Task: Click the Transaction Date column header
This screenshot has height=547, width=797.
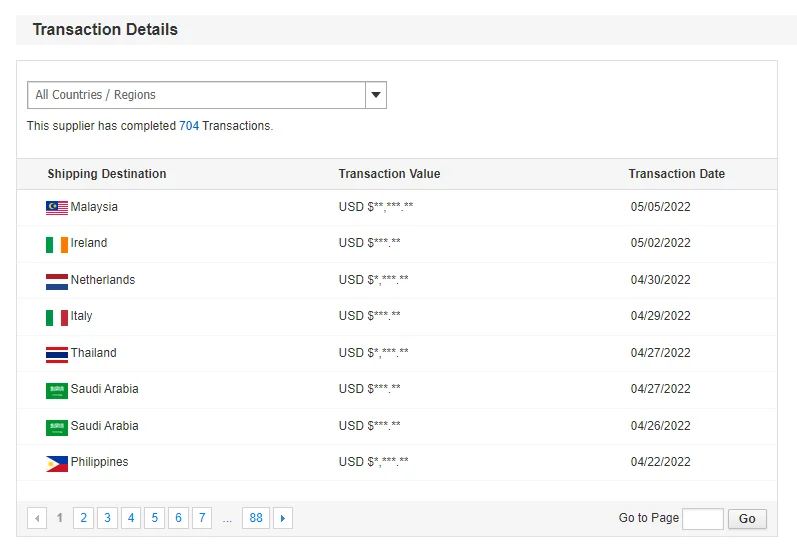Action: tap(676, 174)
